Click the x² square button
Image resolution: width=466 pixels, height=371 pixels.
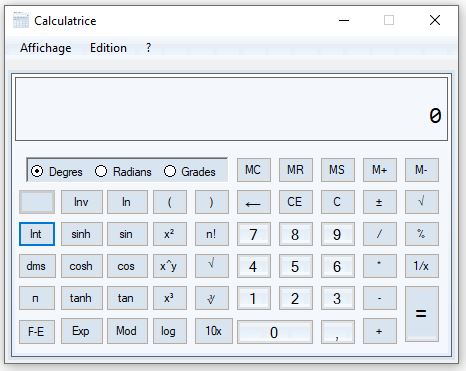pos(170,234)
